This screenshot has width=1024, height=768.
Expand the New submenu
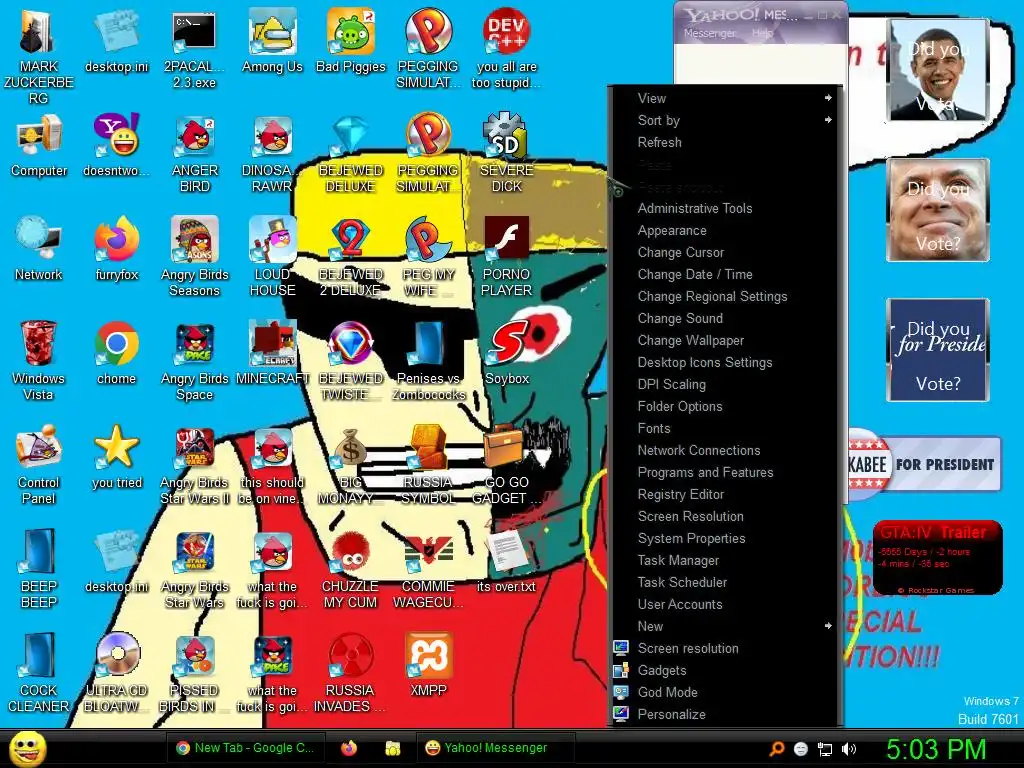click(725, 626)
